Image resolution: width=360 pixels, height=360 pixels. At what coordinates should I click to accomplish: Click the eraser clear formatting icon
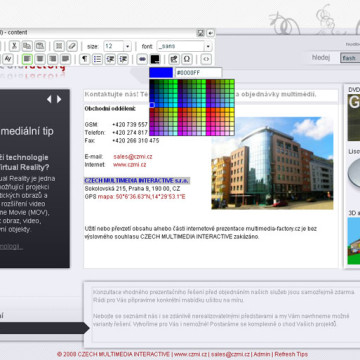click(x=72, y=46)
